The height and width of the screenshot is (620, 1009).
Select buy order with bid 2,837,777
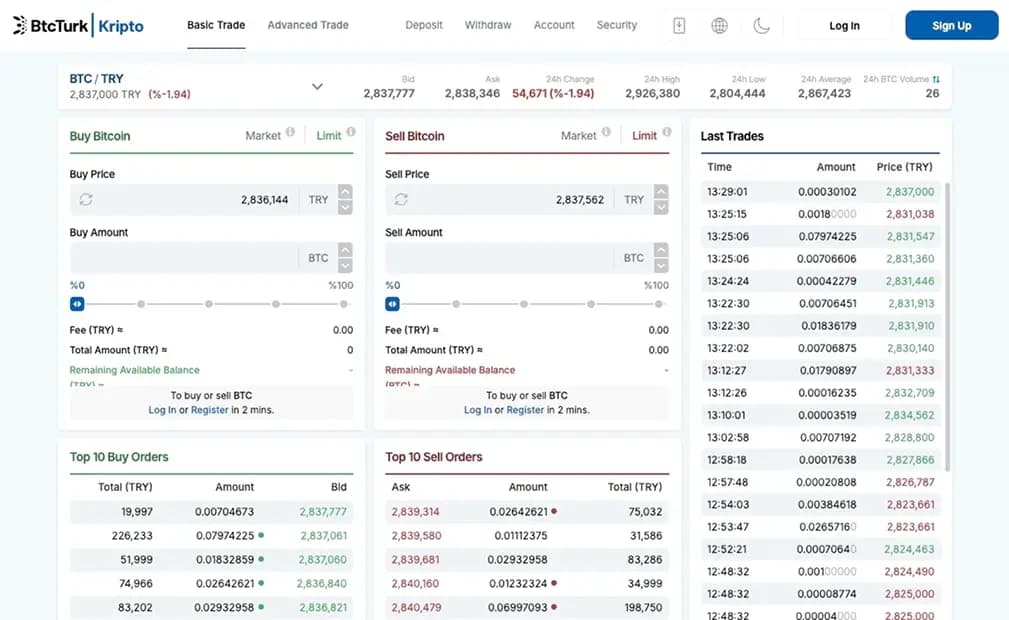(x=211, y=512)
